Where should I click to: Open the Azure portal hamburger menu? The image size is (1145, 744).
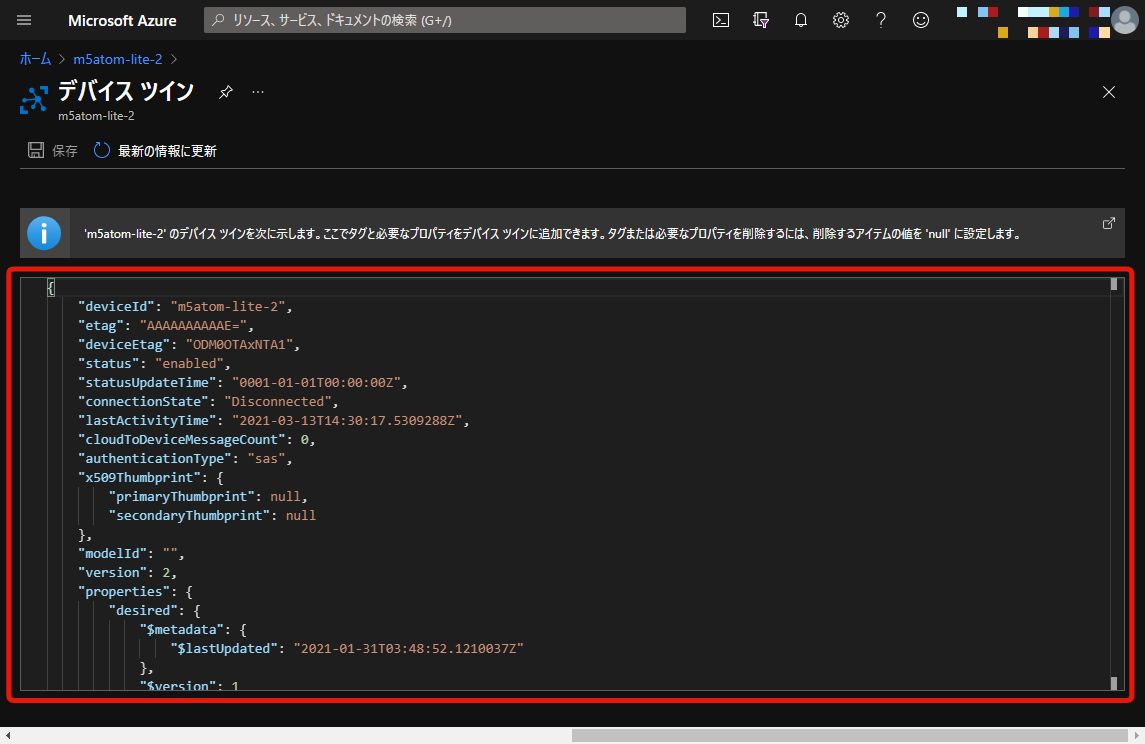(24, 20)
